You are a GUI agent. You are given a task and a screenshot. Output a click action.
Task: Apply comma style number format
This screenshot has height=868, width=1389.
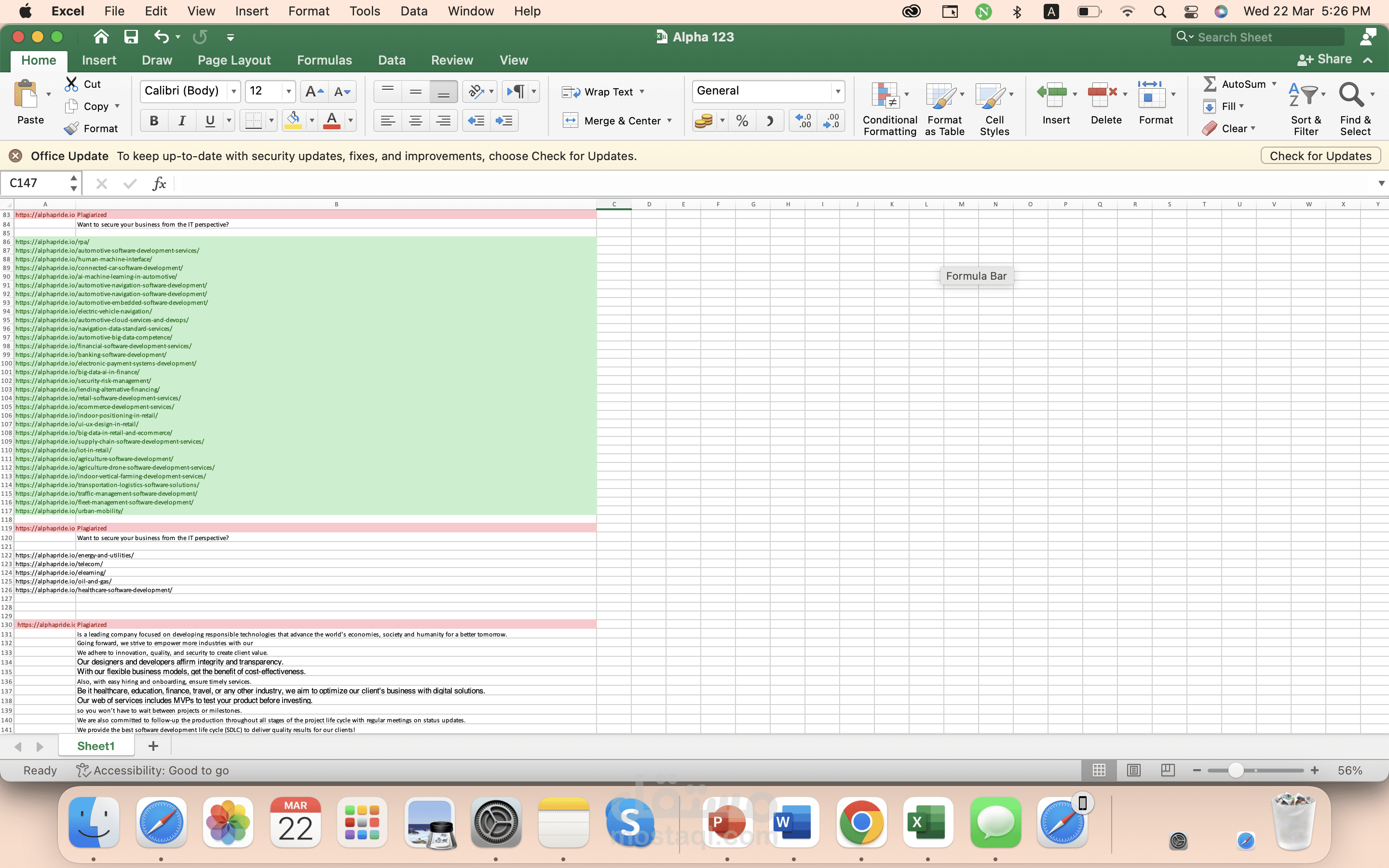point(770,121)
